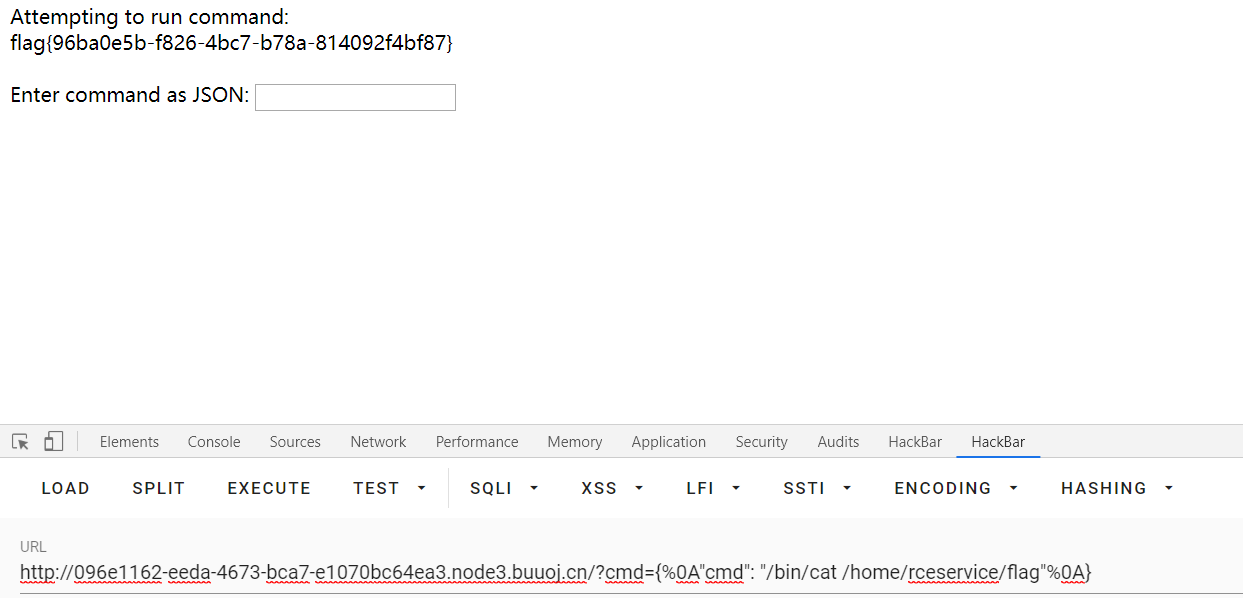Open the LFI dropdown menu
Image resolution: width=1243 pixels, height=598 pixels.
click(713, 488)
